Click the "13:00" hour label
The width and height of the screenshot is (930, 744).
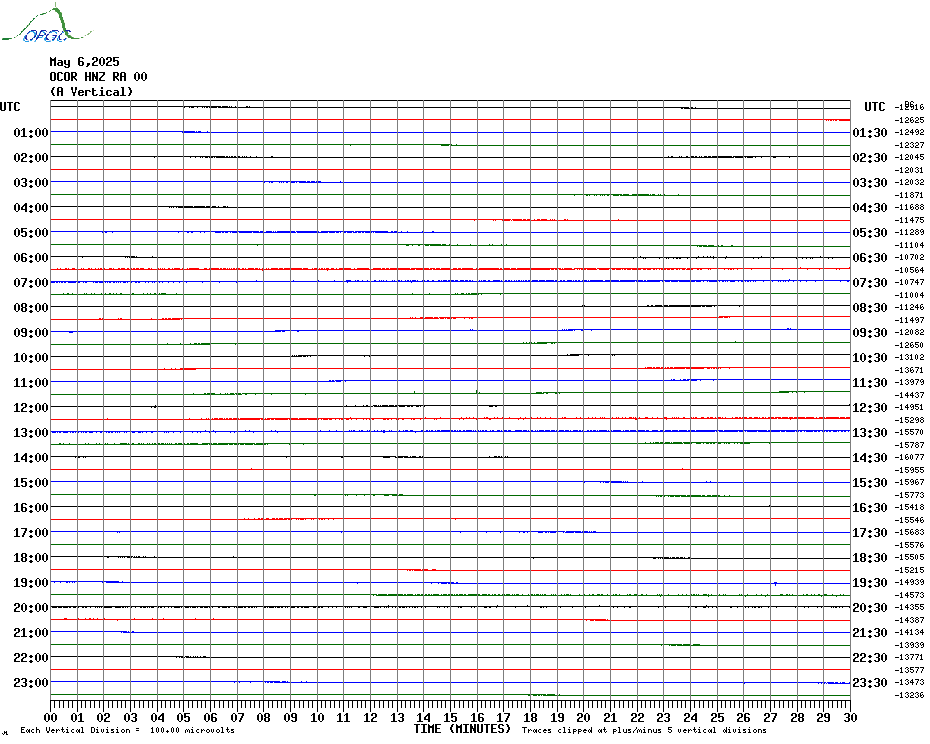(31, 433)
